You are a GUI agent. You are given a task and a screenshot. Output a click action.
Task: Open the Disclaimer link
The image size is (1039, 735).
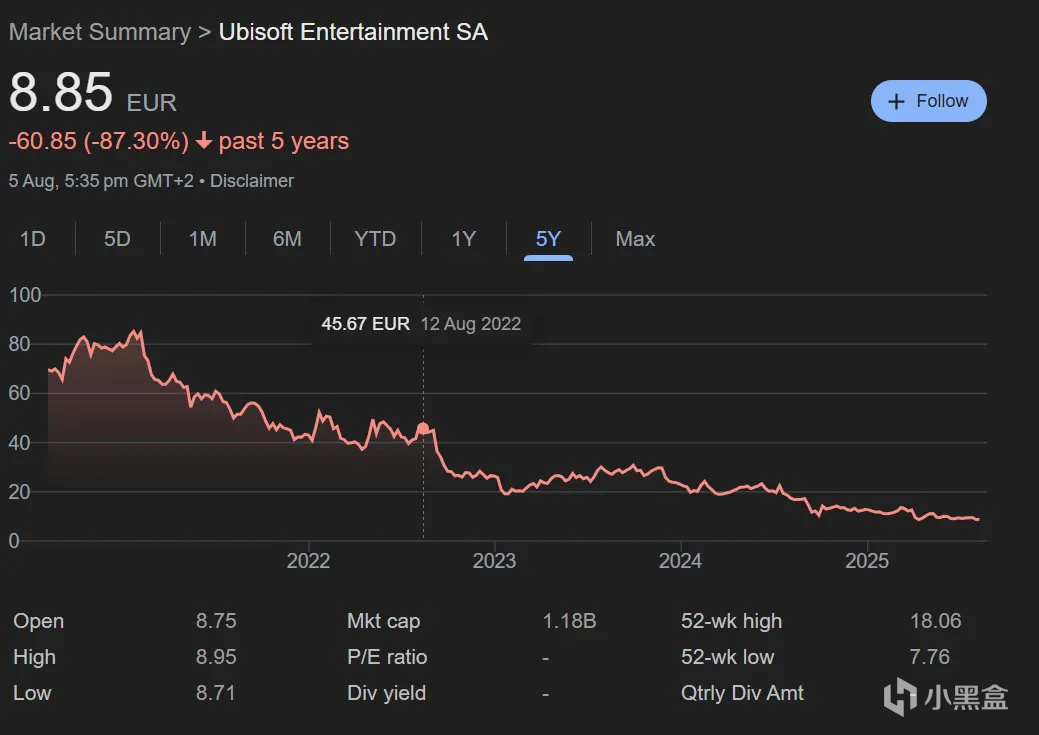252,181
